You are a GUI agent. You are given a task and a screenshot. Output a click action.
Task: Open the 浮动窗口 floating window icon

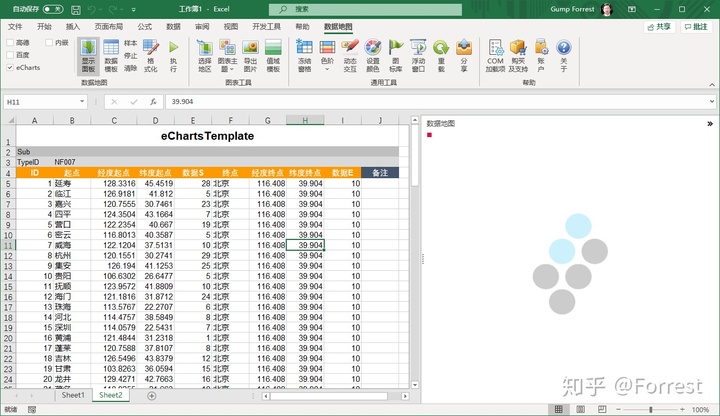pos(418,47)
